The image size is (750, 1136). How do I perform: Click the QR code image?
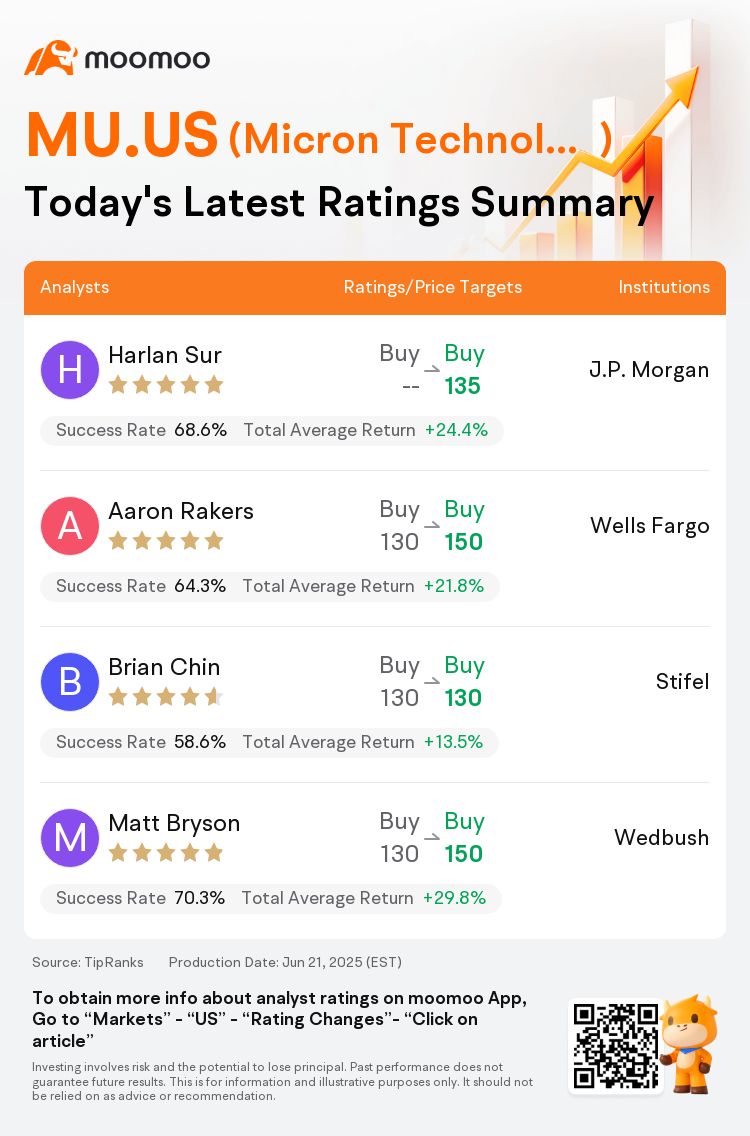(x=614, y=1045)
